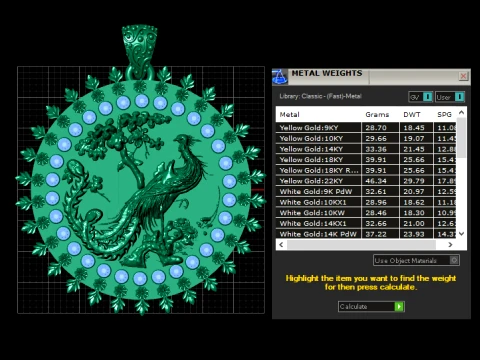Click the 18.30 DWT cell
Viewport: 480px width, 360px height.
416,213
